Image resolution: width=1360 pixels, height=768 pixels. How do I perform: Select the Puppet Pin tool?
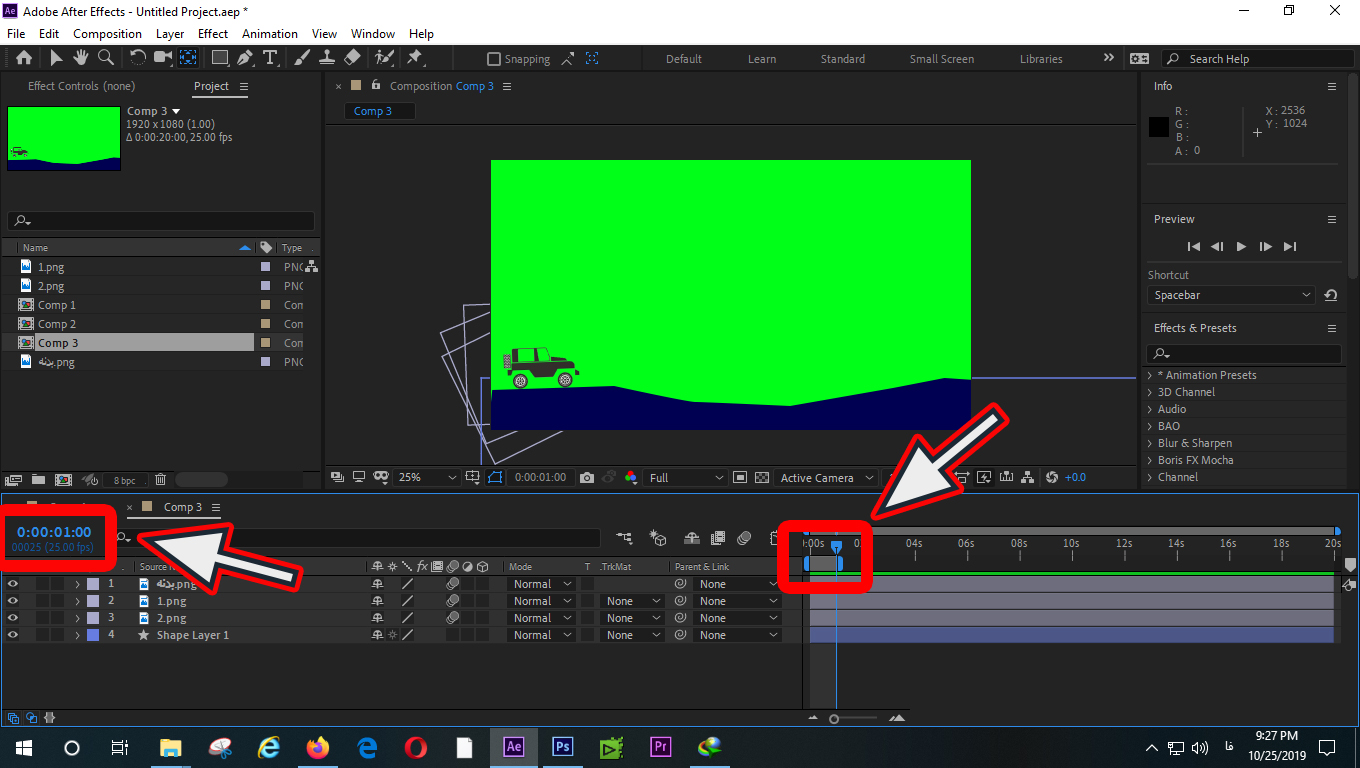point(414,58)
